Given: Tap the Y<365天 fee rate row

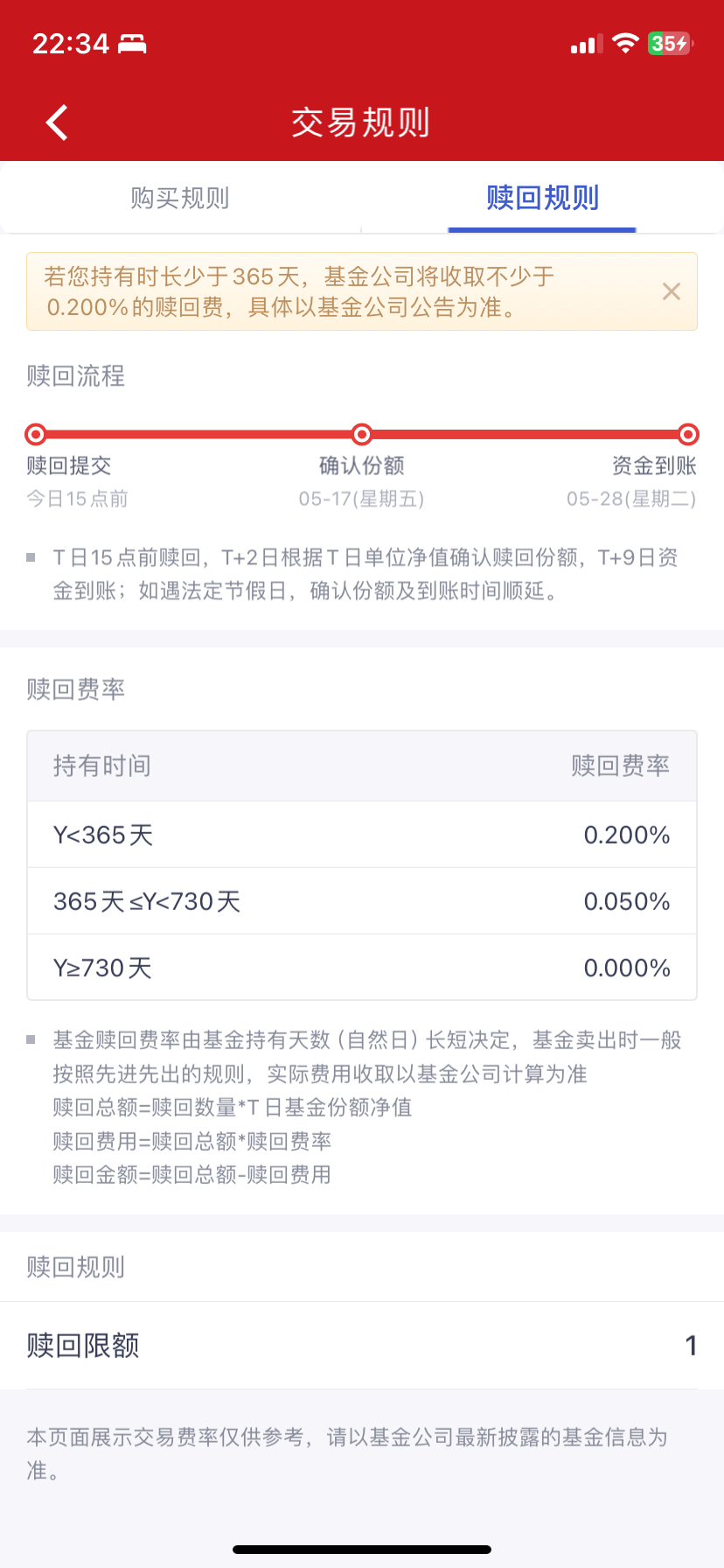Looking at the screenshot, I should 362,835.
